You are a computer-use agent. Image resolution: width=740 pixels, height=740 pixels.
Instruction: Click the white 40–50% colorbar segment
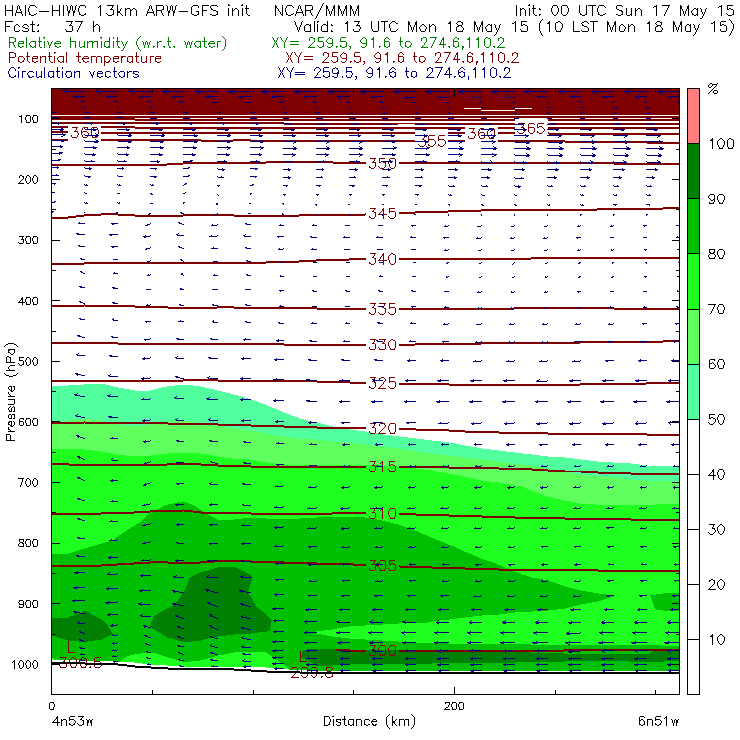click(693, 446)
